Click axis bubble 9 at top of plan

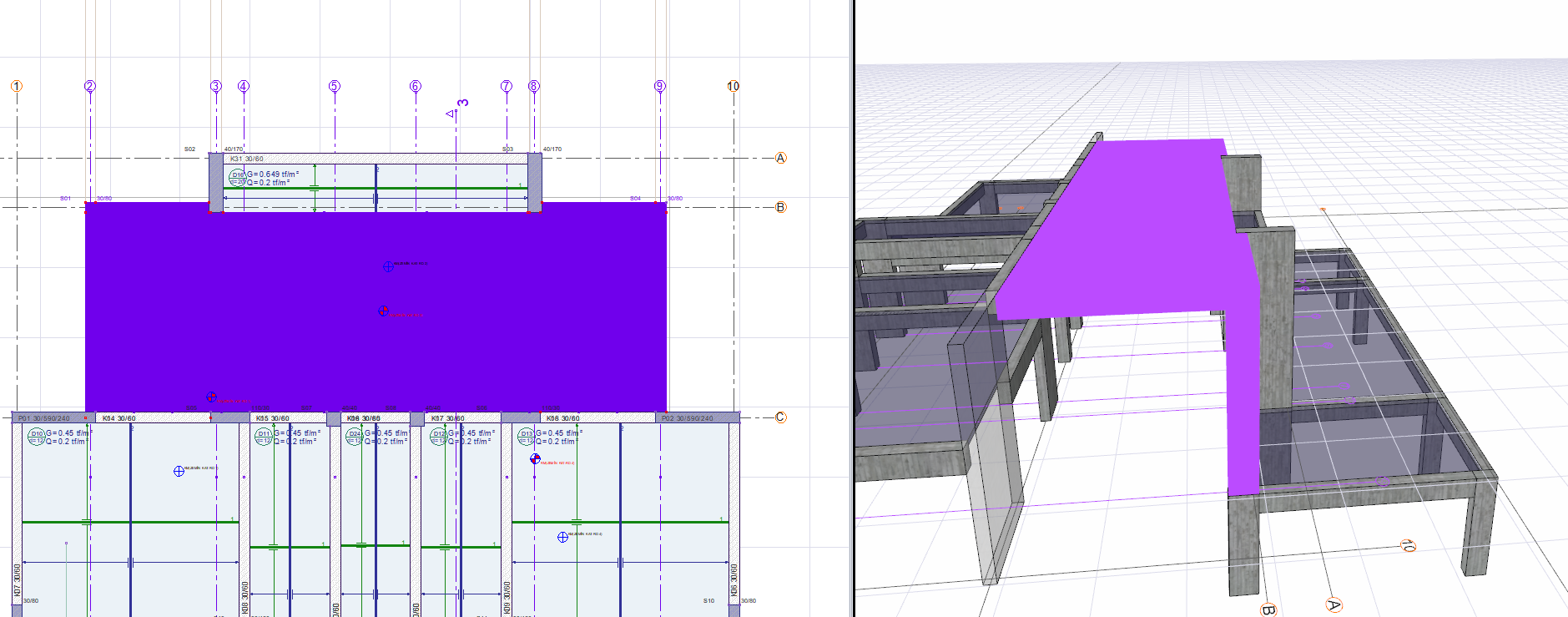pos(660,86)
